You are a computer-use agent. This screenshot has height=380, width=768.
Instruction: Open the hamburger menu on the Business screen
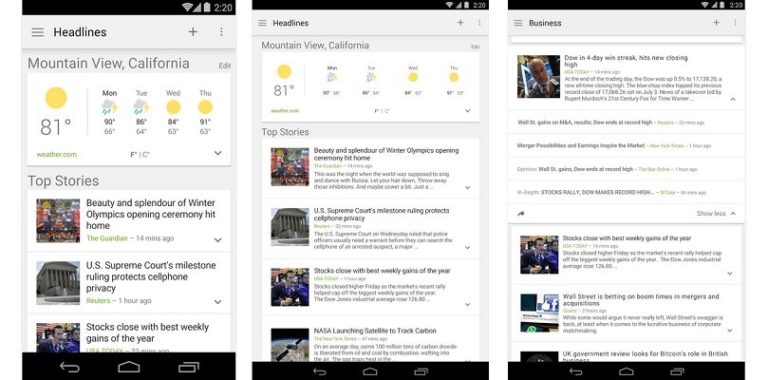tap(518, 23)
